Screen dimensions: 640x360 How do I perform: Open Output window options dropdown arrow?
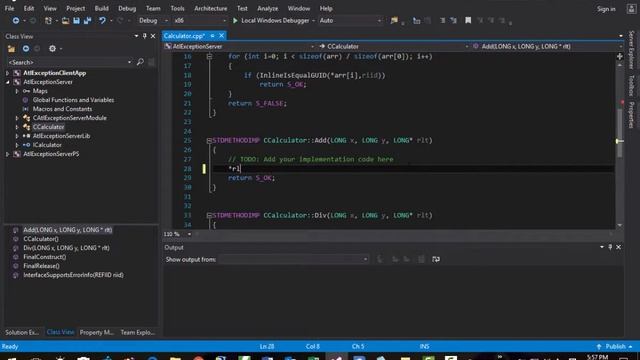[602, 247]
